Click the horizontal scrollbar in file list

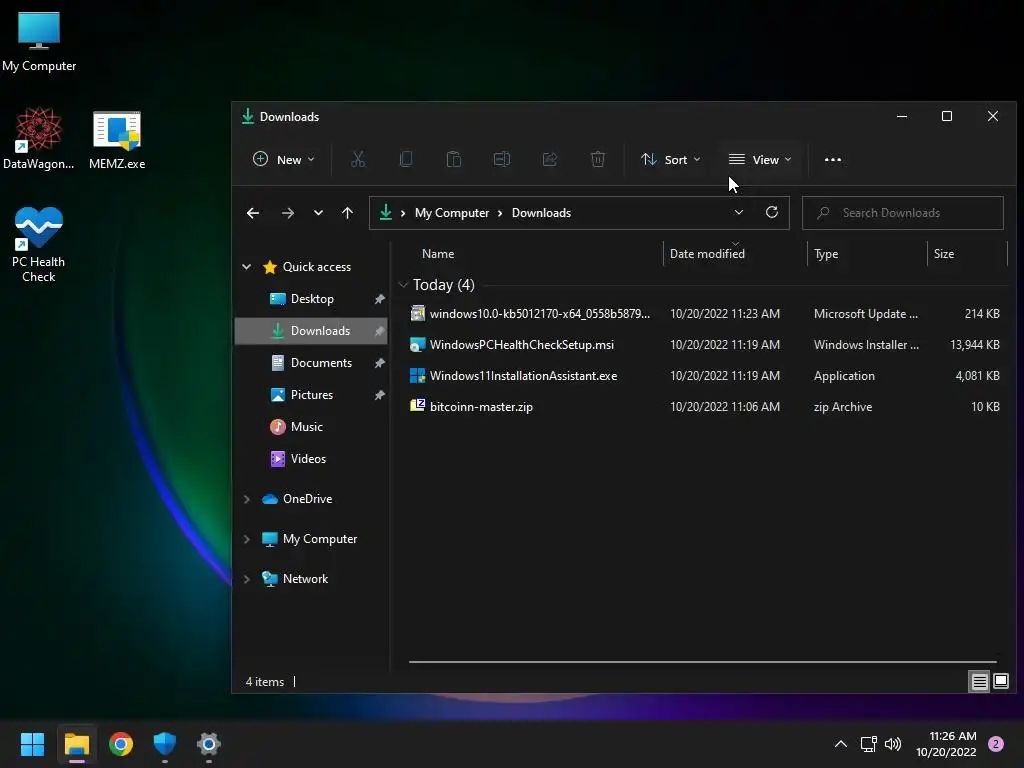pyautogui.click(x=703, y=662)
